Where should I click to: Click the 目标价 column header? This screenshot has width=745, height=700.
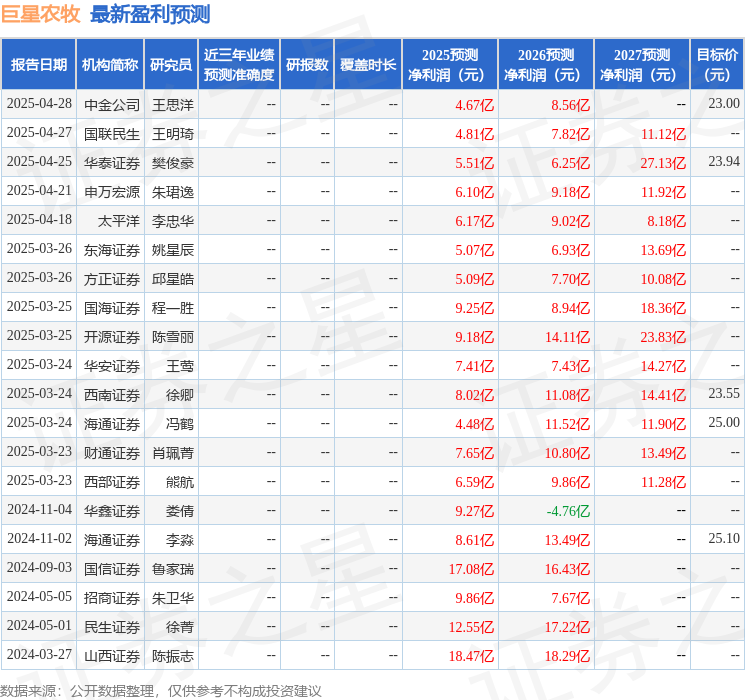click(716, 65)
